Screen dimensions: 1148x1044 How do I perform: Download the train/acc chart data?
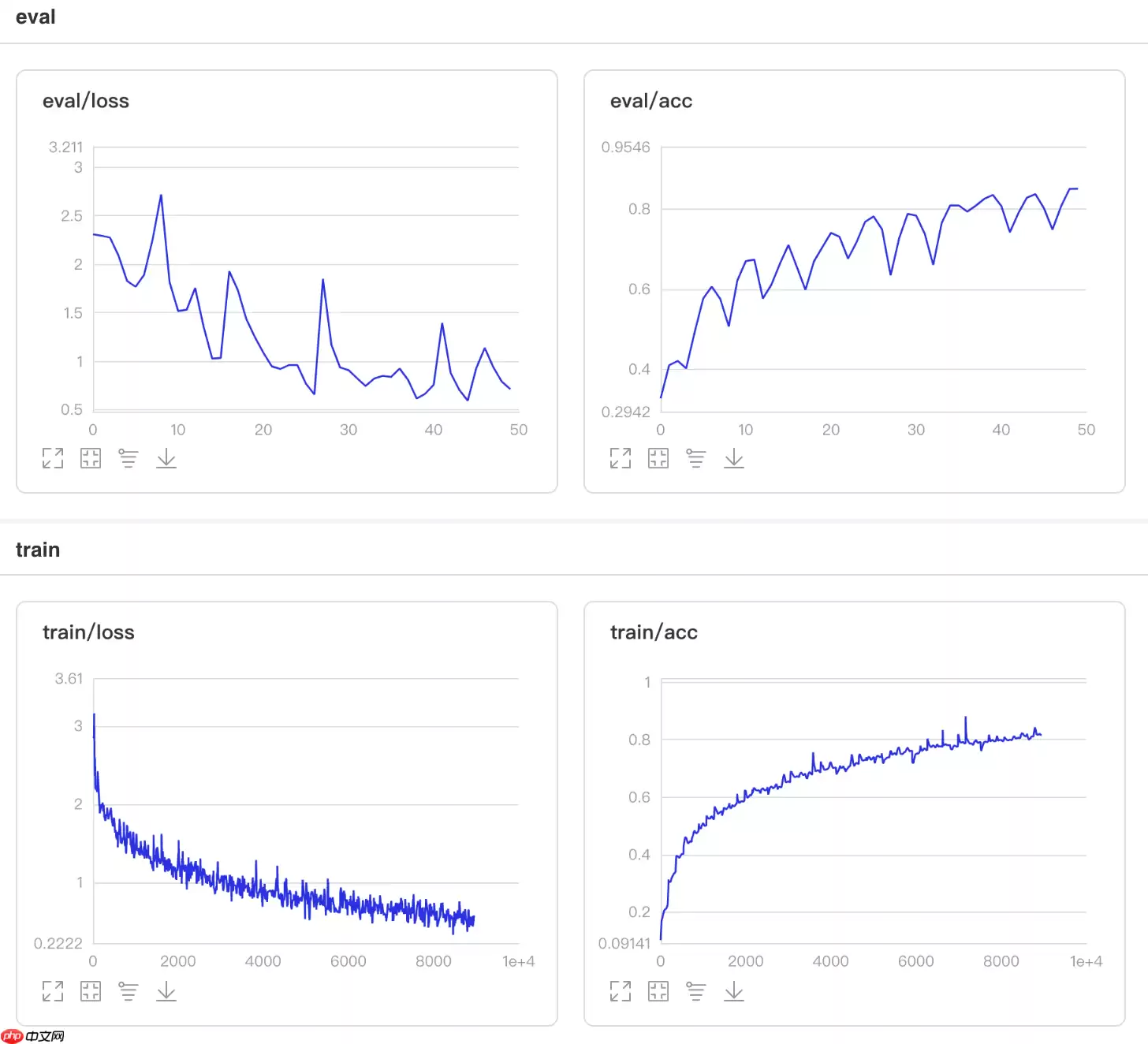(x=734, y=991)
